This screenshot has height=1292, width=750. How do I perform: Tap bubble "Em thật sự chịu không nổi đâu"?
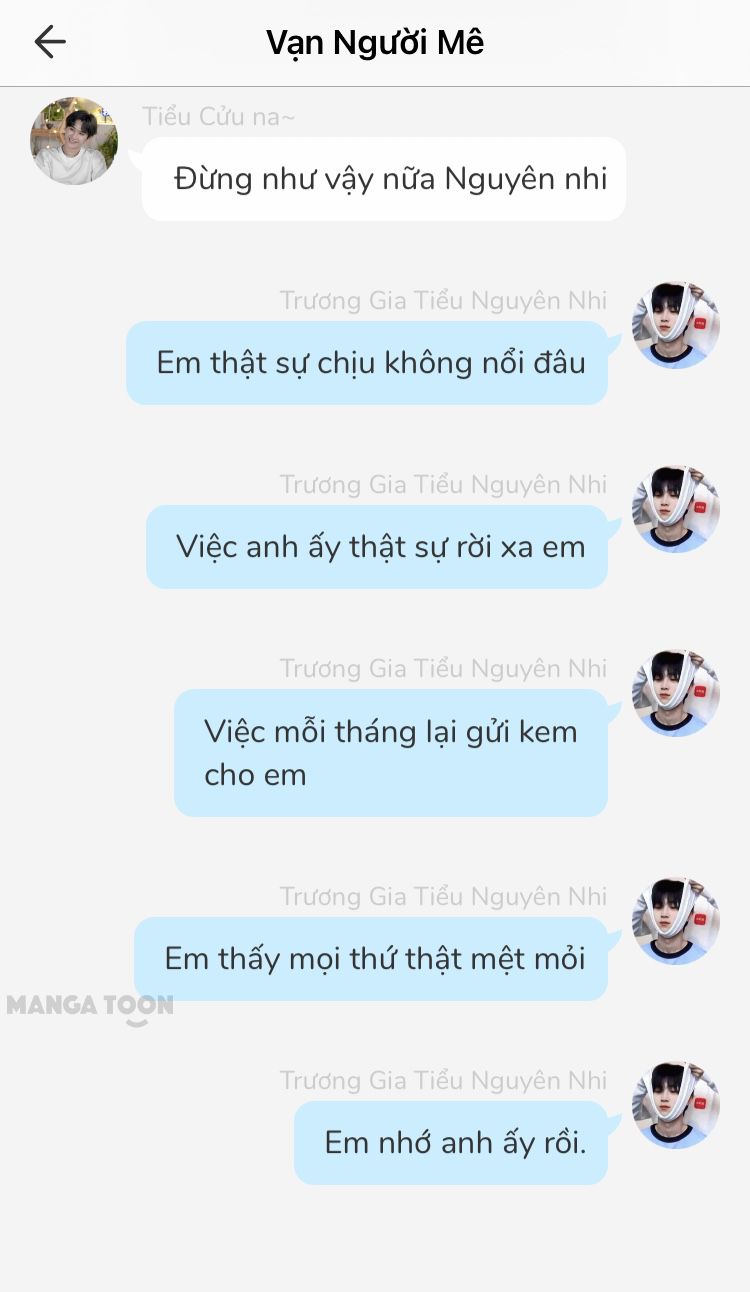click(x=367, y=363)
